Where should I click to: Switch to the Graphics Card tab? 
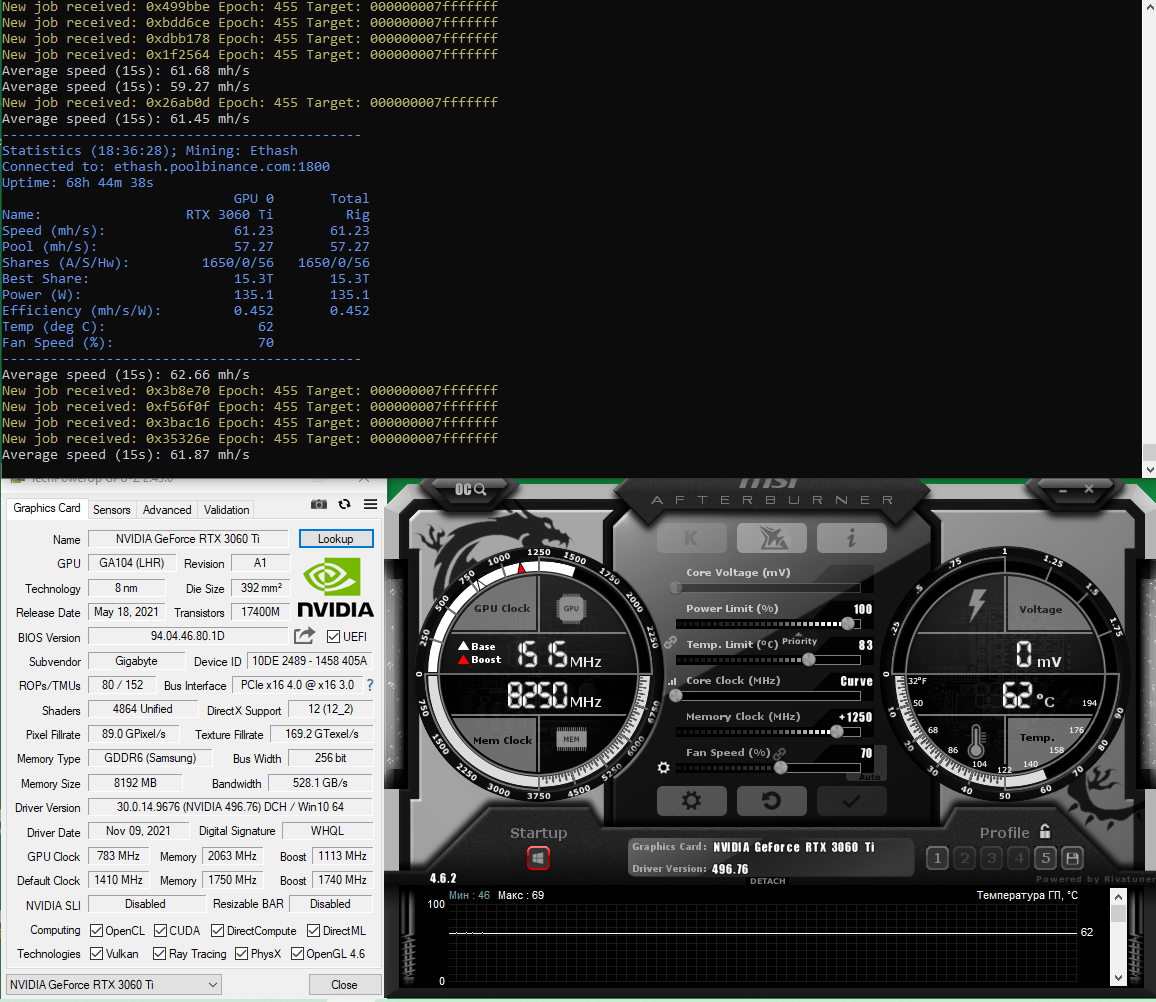[46, 508]
